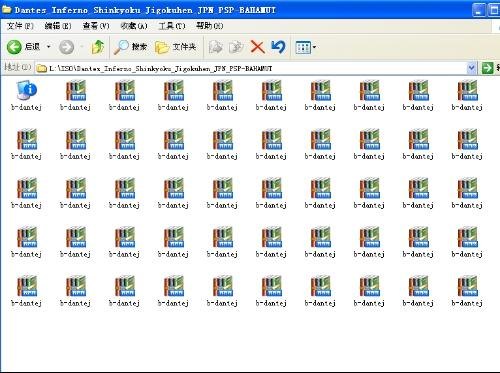Click inside the address path field

[x=251, y=68]
